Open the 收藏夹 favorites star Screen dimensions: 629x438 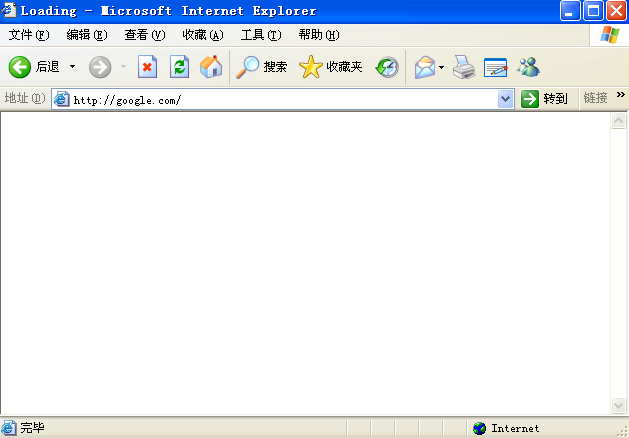pos(331,67)
